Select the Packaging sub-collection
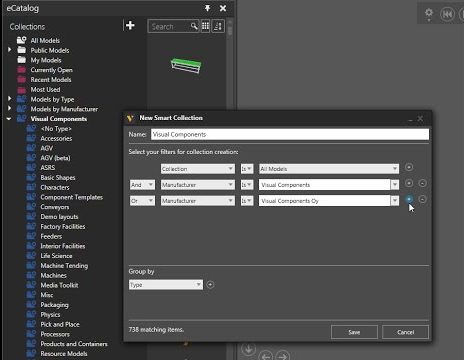This screenshot has height=360, width=464. tap(54, 305)
